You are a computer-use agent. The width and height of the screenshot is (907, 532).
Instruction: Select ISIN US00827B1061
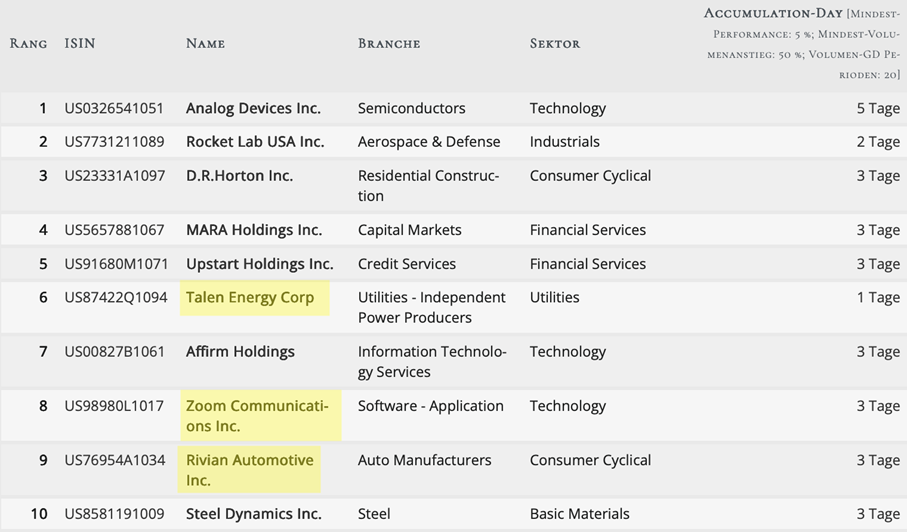point(115,352)
